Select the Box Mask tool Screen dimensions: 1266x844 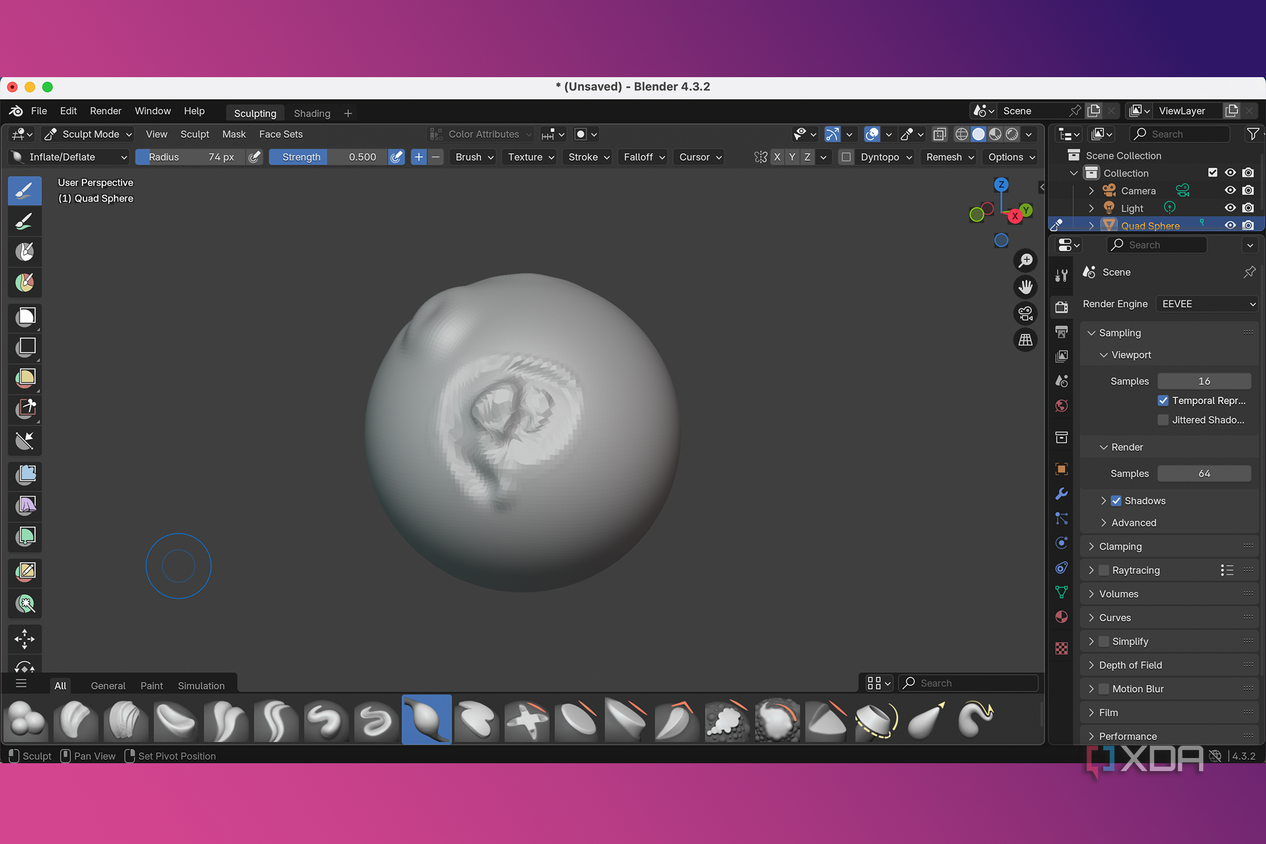click(x=25, y=316)
